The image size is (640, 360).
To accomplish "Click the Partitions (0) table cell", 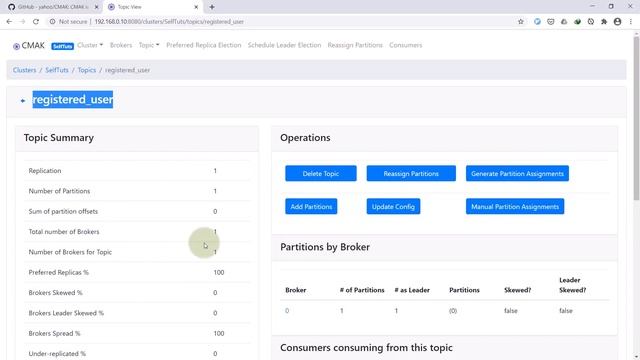I will point(453,311).
